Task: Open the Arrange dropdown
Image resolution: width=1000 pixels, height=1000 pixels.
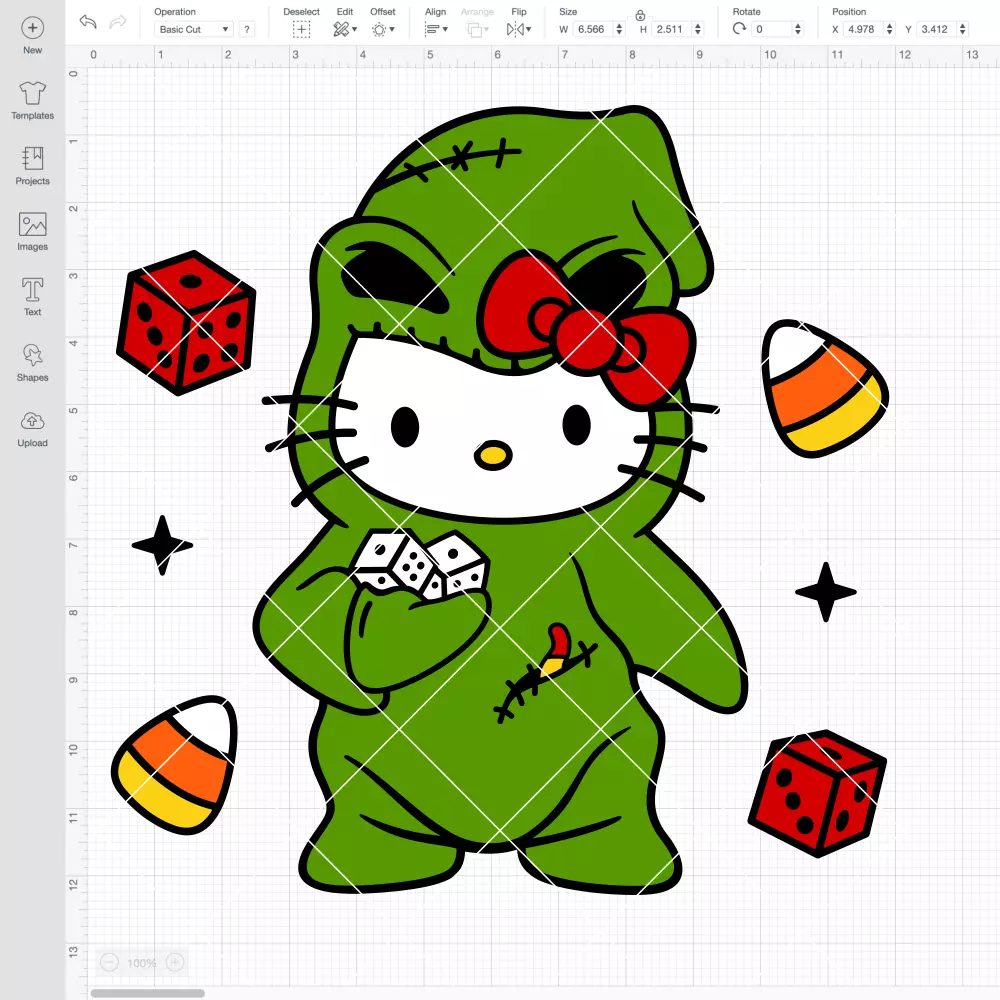Action: pyautogui.click(x=478, y=29)
